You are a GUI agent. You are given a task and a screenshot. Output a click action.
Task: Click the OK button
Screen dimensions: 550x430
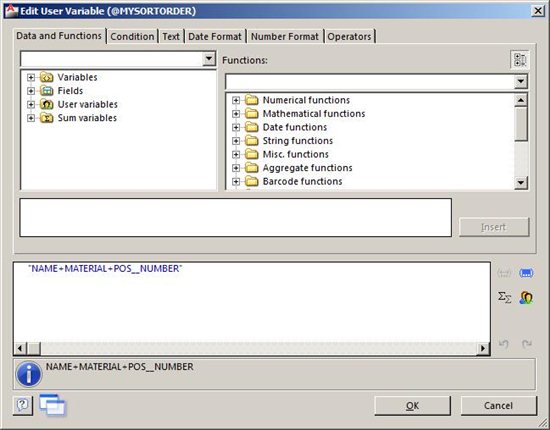click(412, 406)
